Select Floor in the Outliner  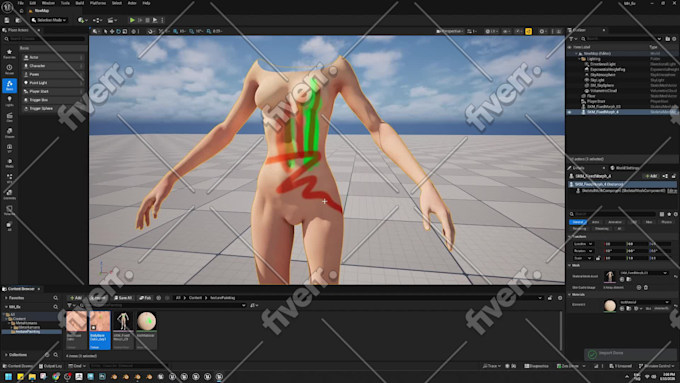click(x=591, y=96)
